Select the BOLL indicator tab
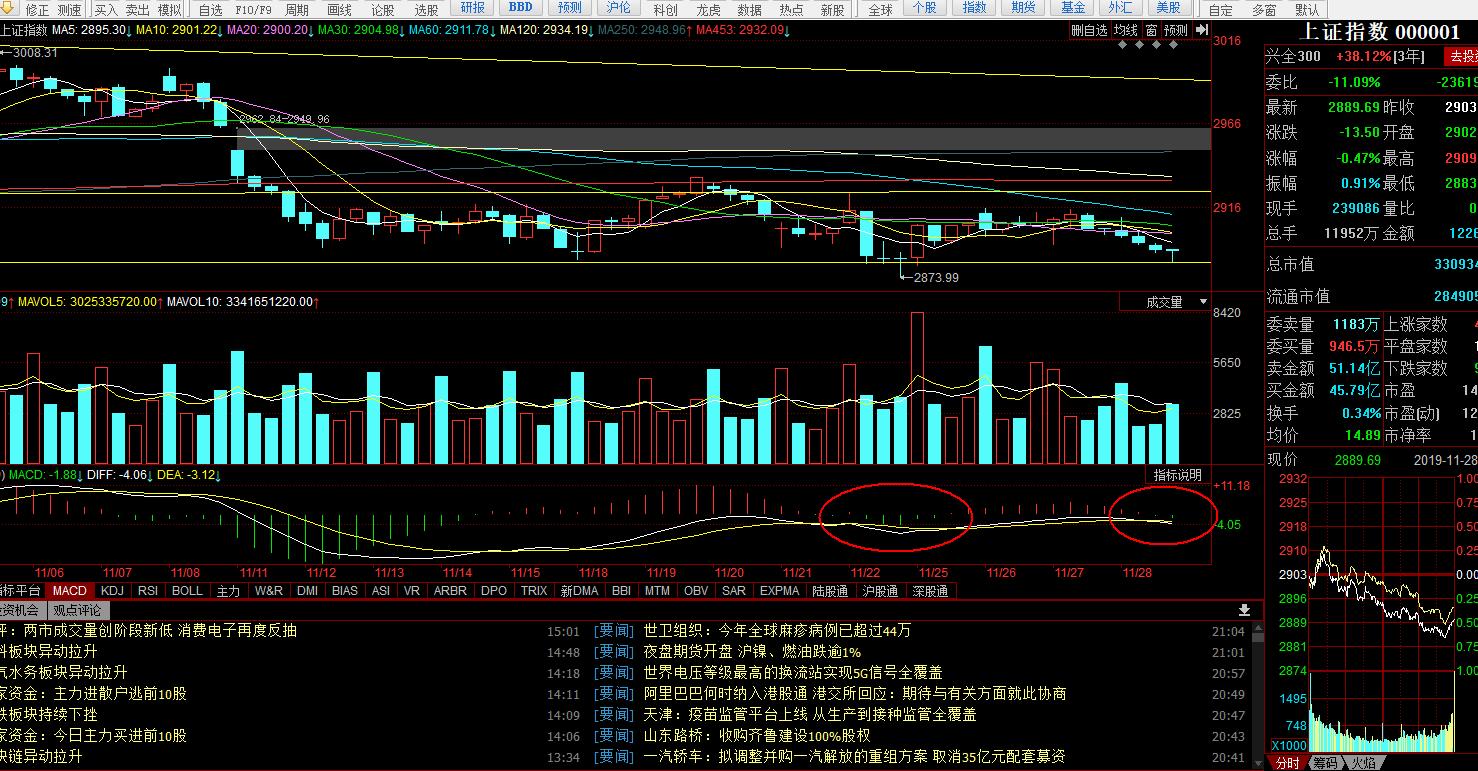1478x771 pixels. [187, 591]
